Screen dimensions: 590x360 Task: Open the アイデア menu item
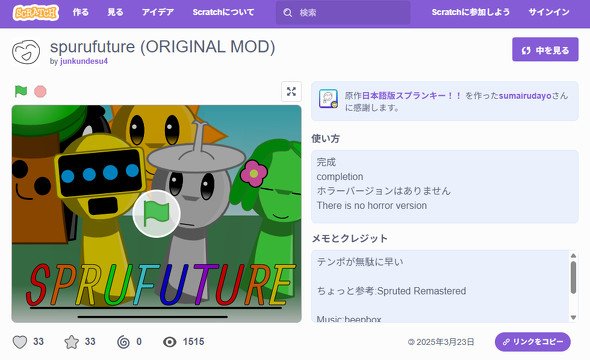pyautogui.click(x=158, y=12)
